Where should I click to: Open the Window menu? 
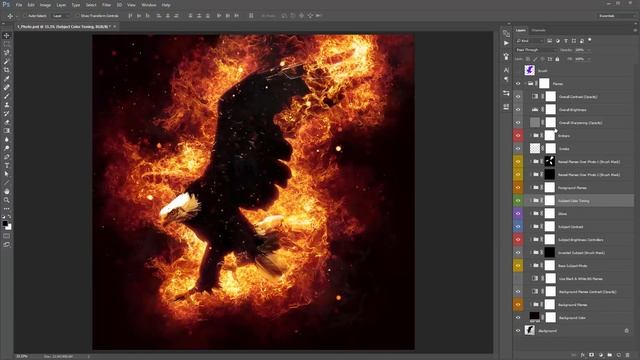tap(149, 5)
